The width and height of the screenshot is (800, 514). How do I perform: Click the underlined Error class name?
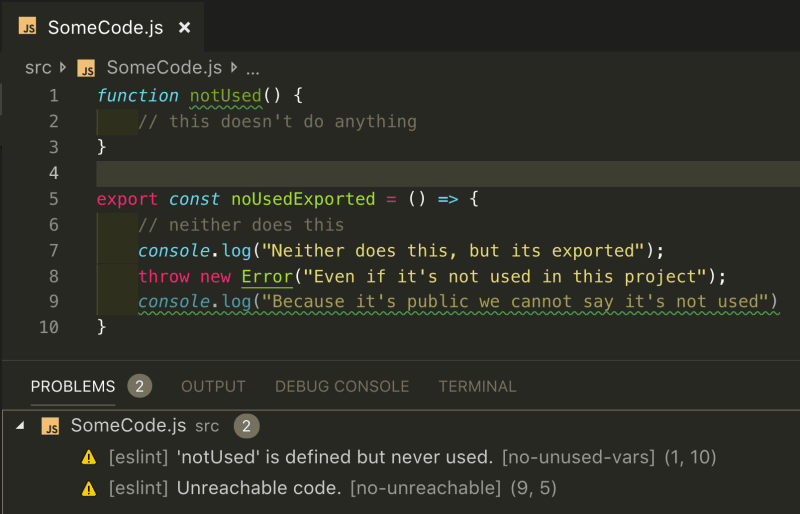267,277
